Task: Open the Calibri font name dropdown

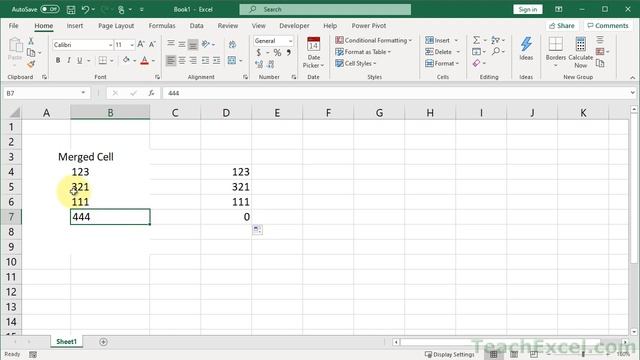Action: (x=110, y=45)
